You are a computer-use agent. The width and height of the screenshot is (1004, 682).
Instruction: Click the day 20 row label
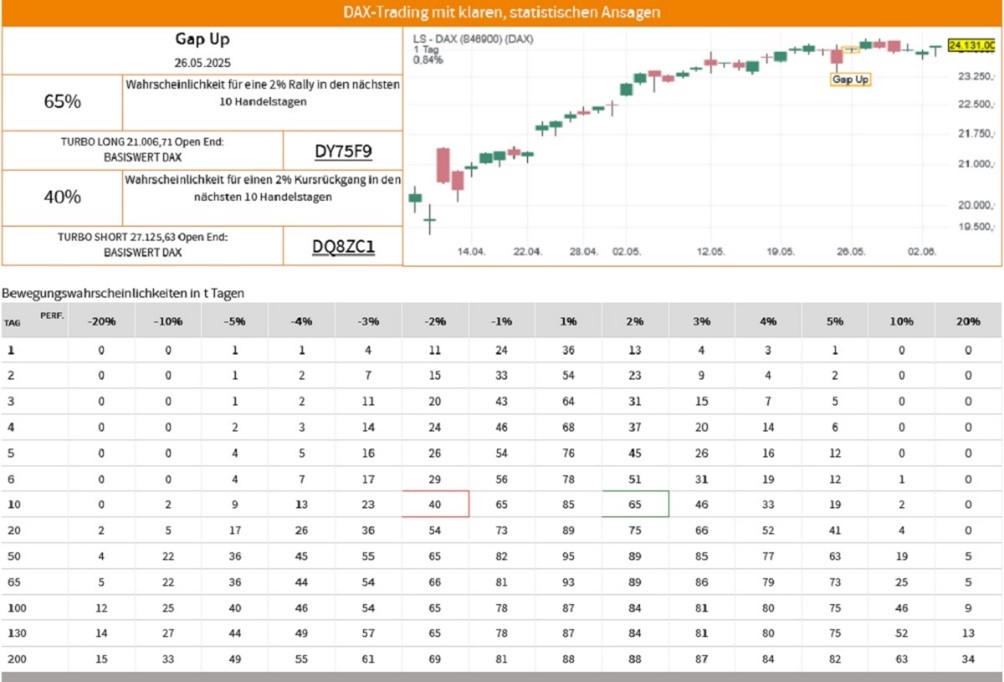tap(14, 530)
